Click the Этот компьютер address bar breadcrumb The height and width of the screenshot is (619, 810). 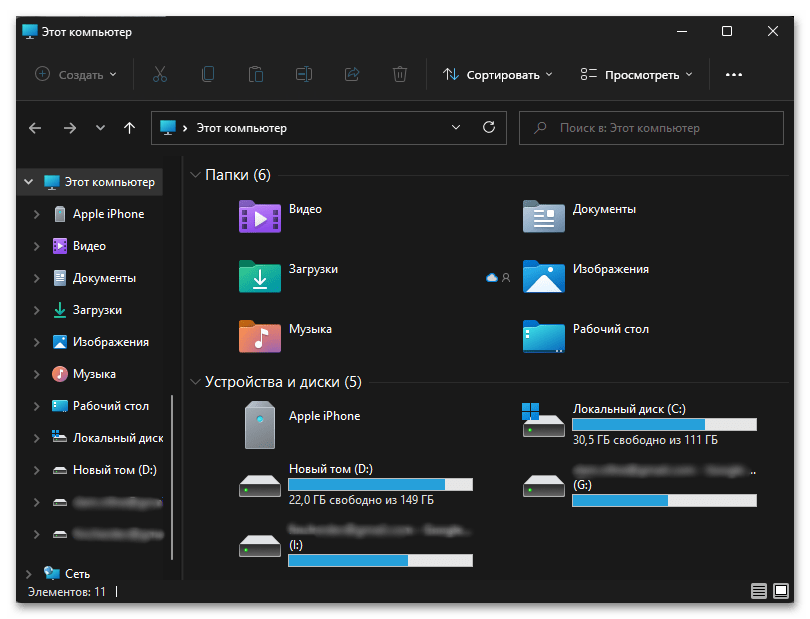241,128
